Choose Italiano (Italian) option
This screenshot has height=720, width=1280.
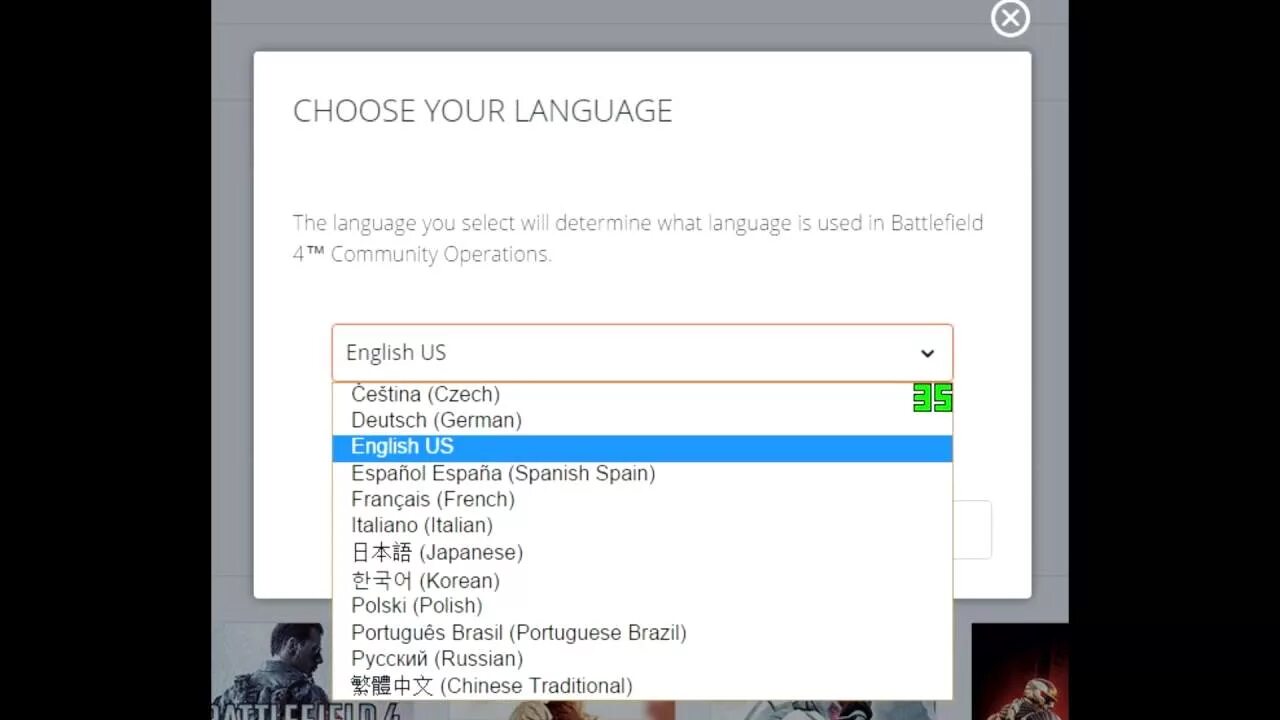(642, 526)
